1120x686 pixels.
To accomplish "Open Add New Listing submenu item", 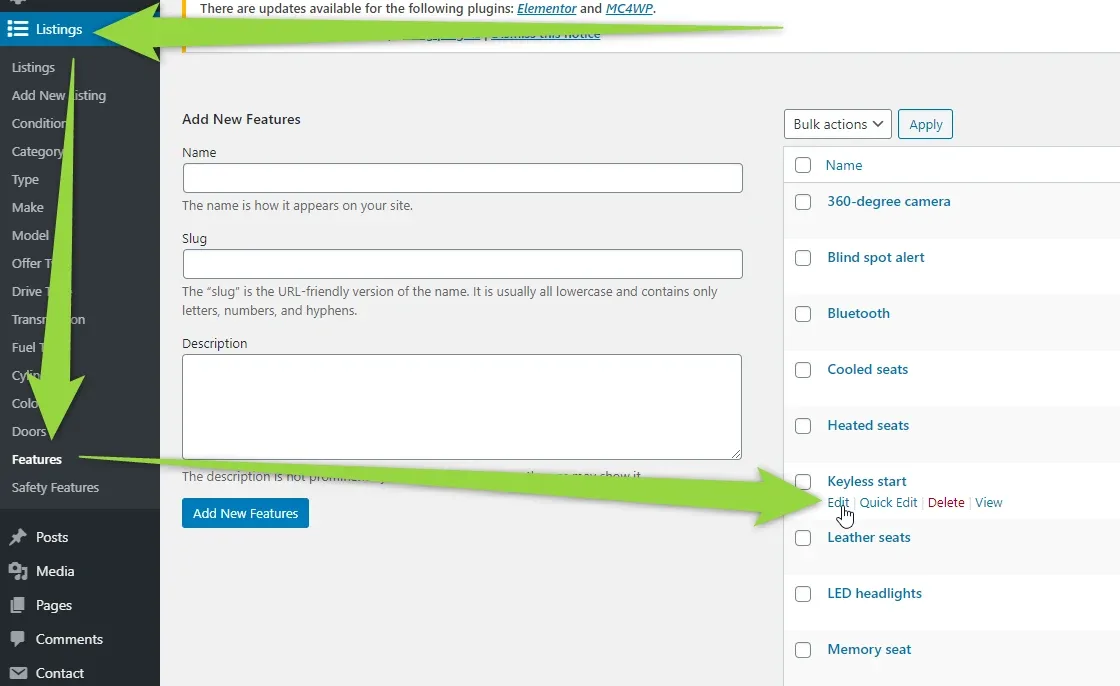I will 59,95.
